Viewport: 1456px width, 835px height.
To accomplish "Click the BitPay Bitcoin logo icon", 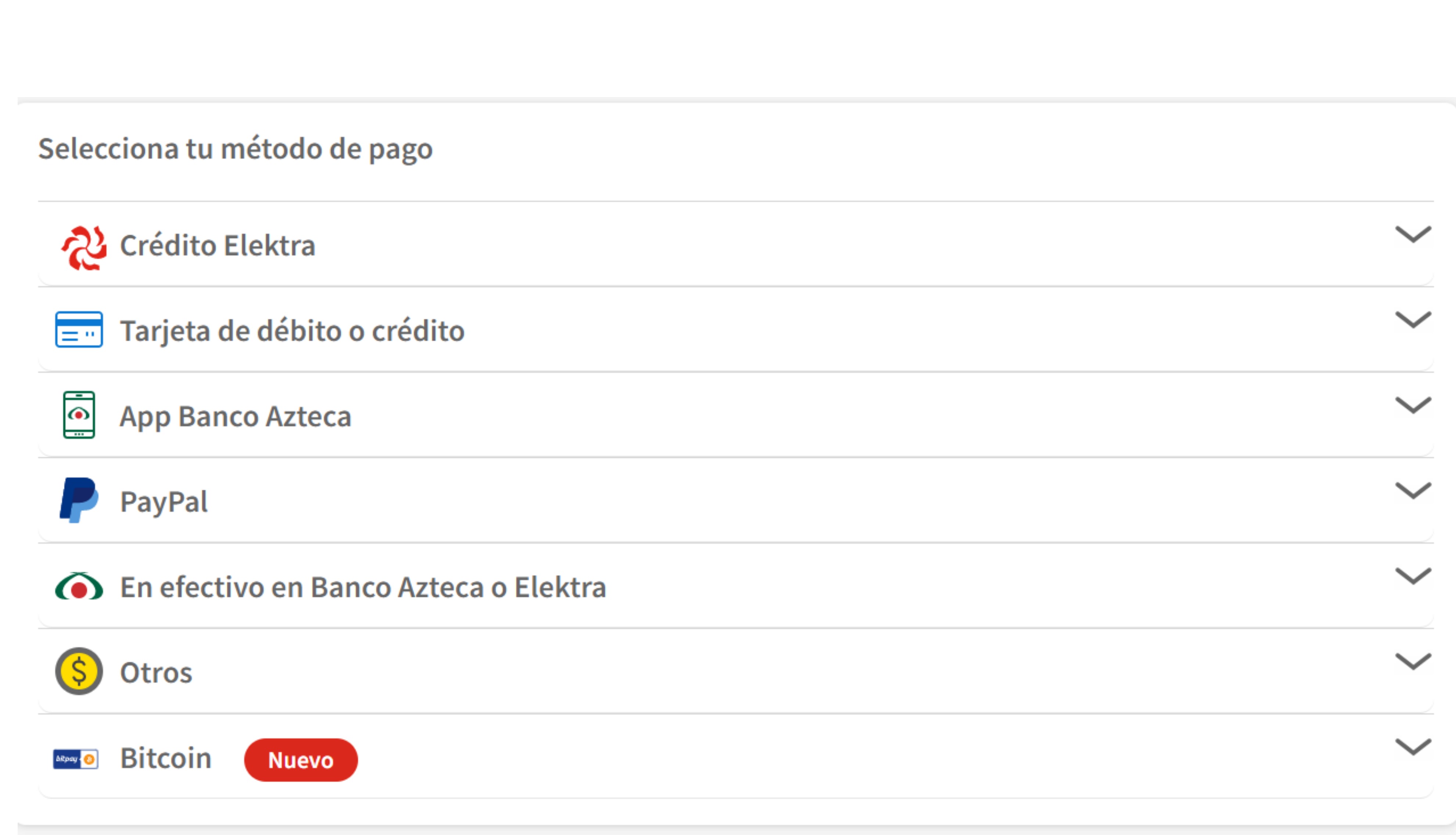I will pos(76,759).
